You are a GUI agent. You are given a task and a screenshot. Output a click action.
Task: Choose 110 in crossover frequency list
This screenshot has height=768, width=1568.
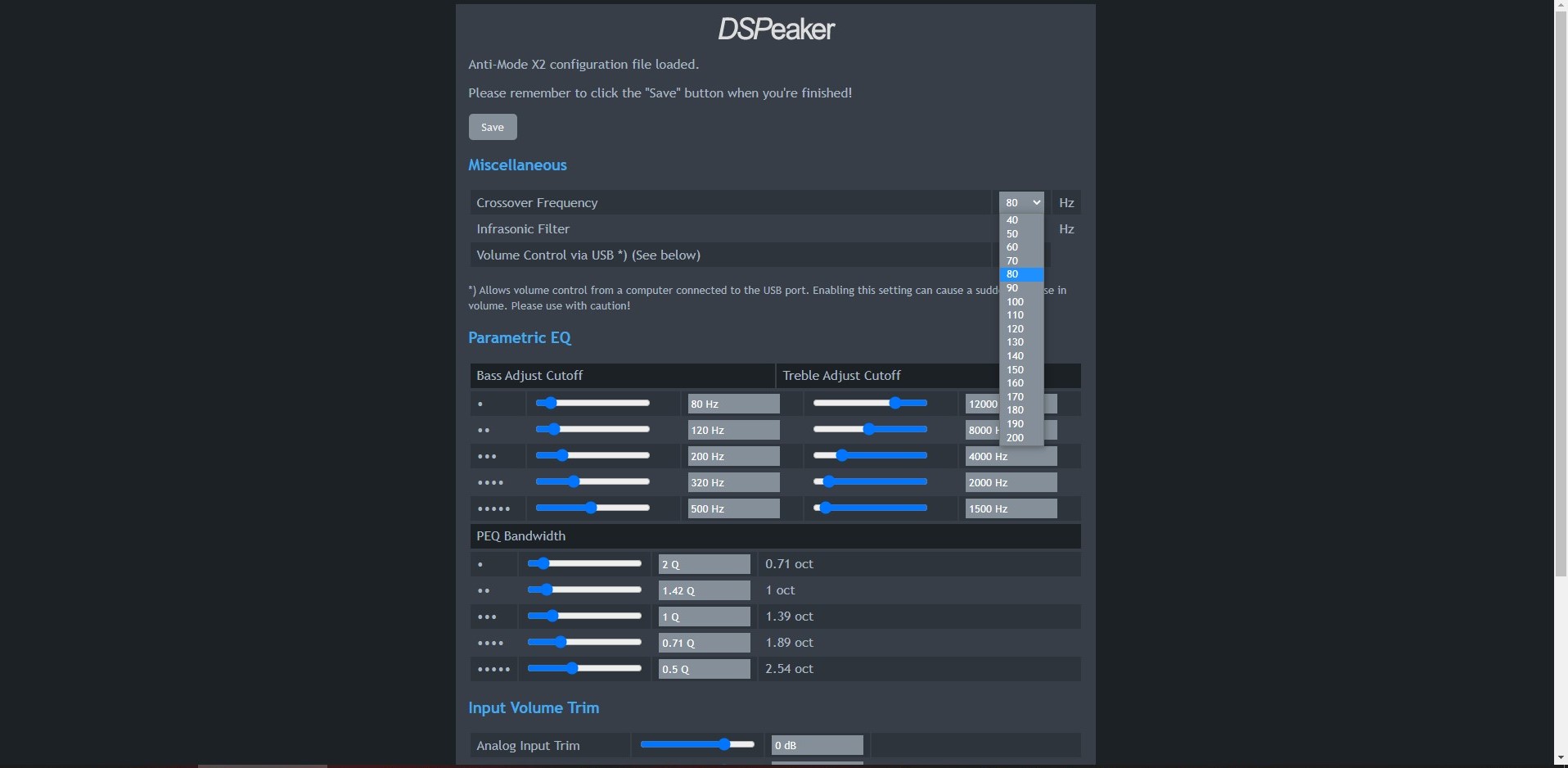point(1021,315)
